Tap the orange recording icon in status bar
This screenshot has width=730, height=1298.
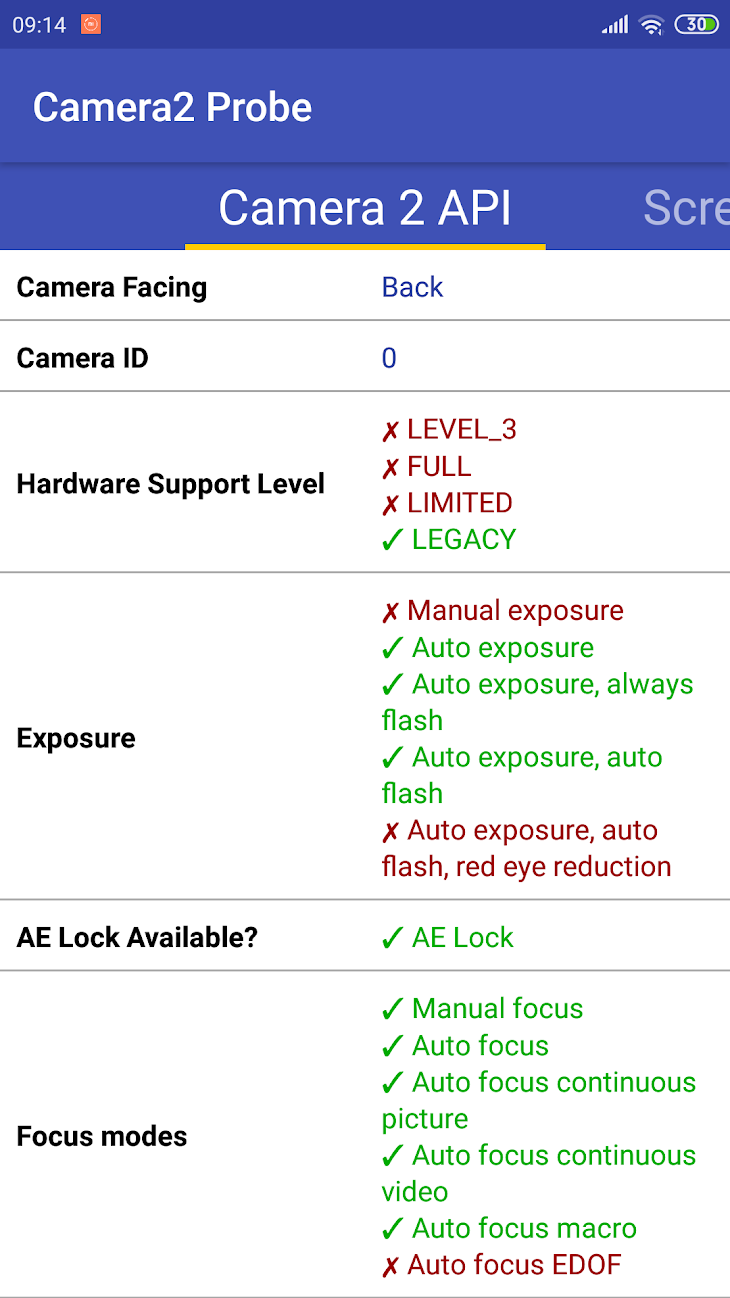91,24
